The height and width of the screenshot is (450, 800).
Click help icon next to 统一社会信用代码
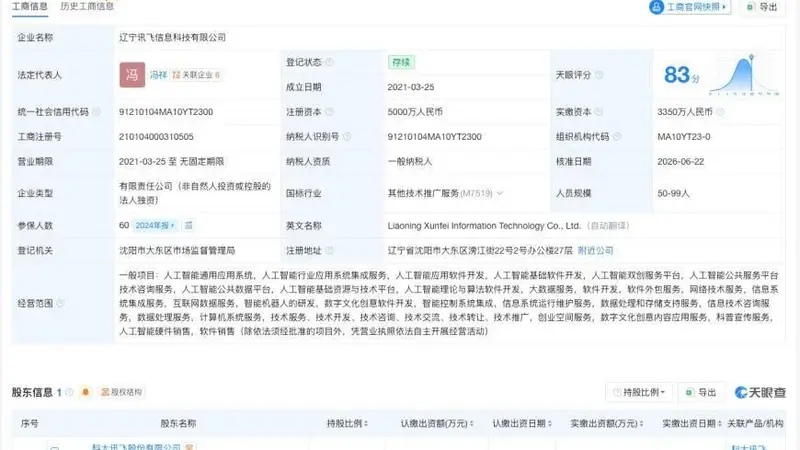tap(96, 112)
